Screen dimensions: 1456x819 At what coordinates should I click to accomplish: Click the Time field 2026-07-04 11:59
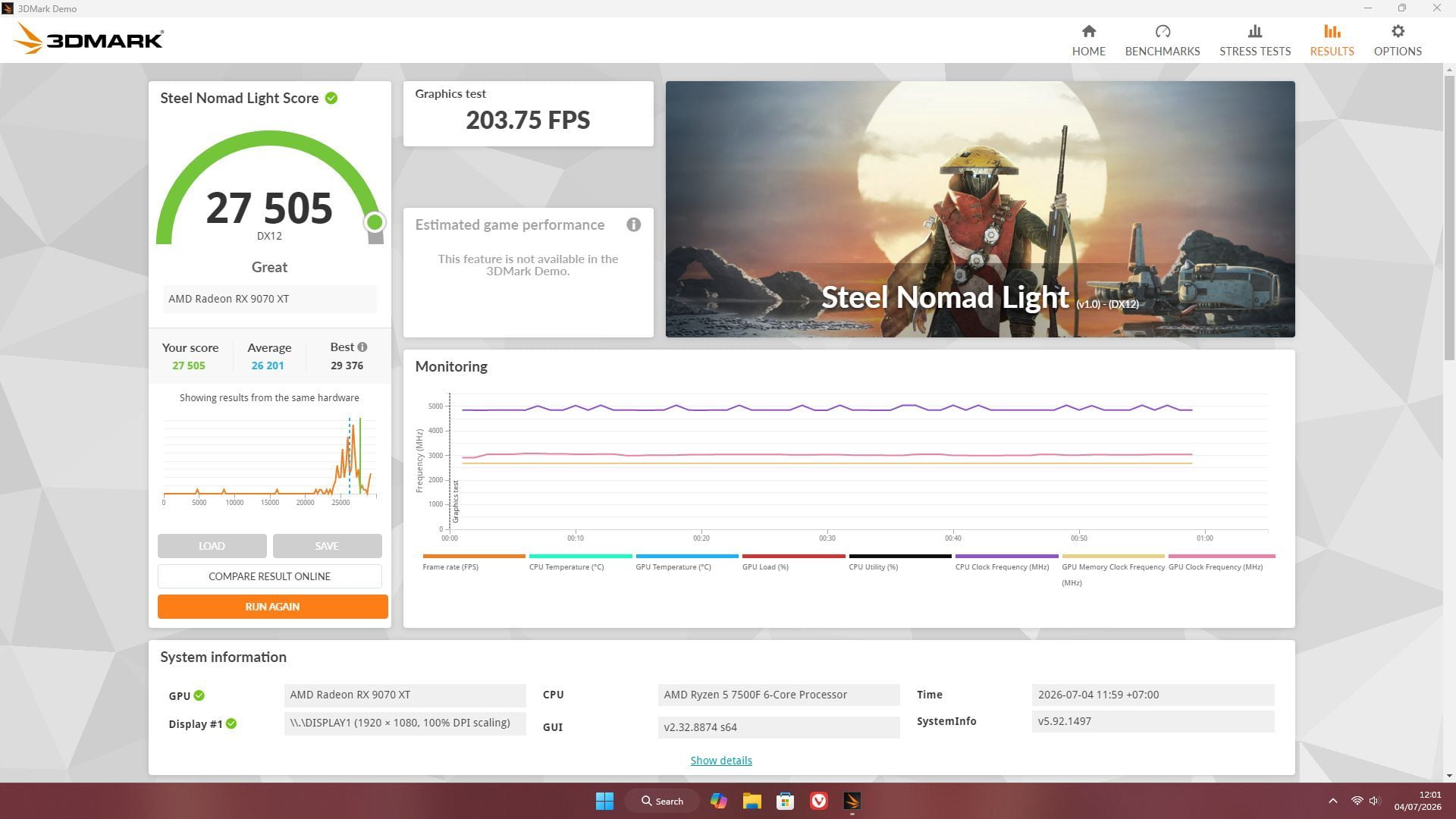click(x=1153, y=695)
